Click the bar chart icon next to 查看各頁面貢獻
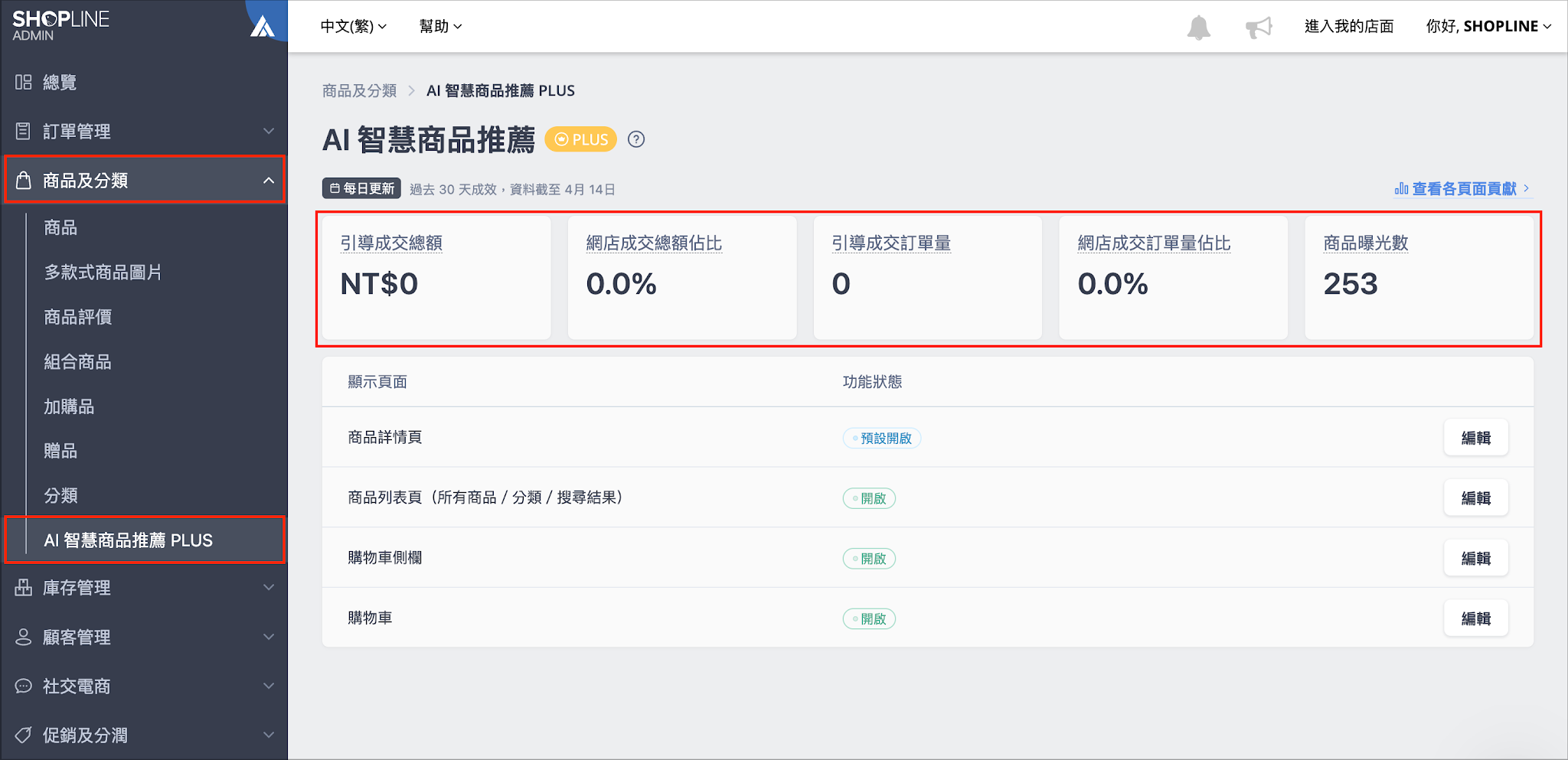 tap(1402, 188)
